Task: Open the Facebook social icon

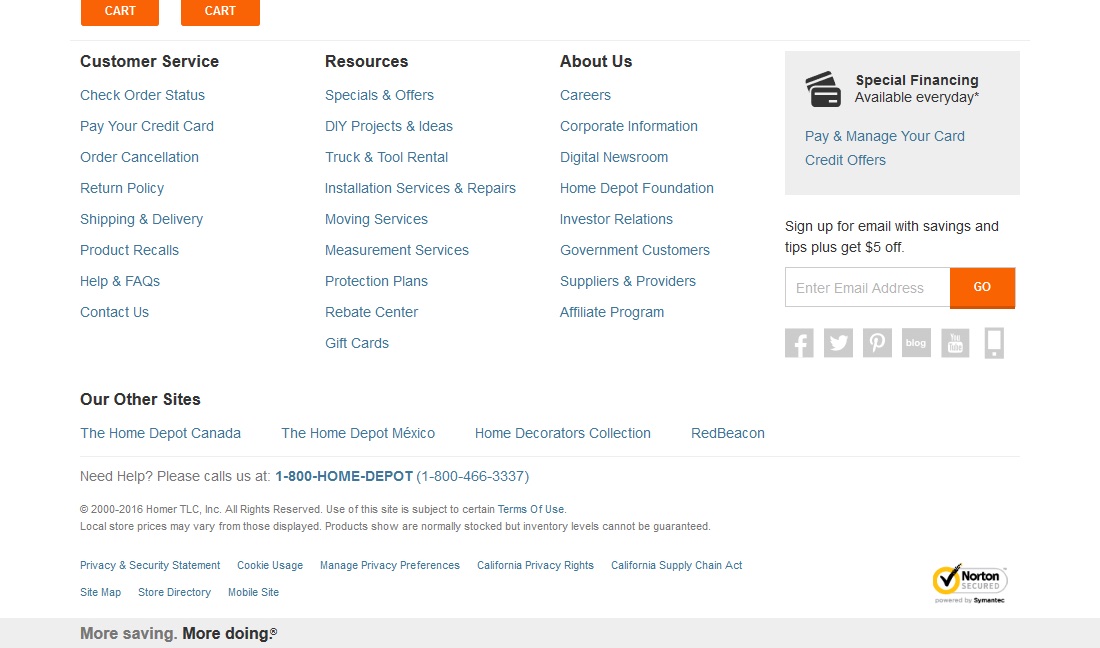Action: (x=799, y=343)
